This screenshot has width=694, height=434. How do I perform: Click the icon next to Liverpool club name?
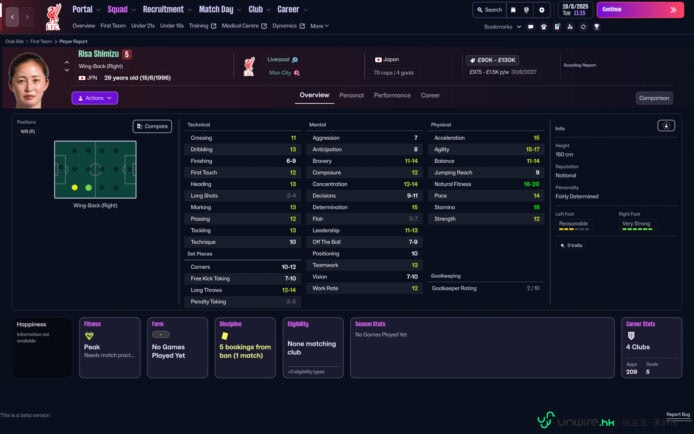[x=295, y=60]
